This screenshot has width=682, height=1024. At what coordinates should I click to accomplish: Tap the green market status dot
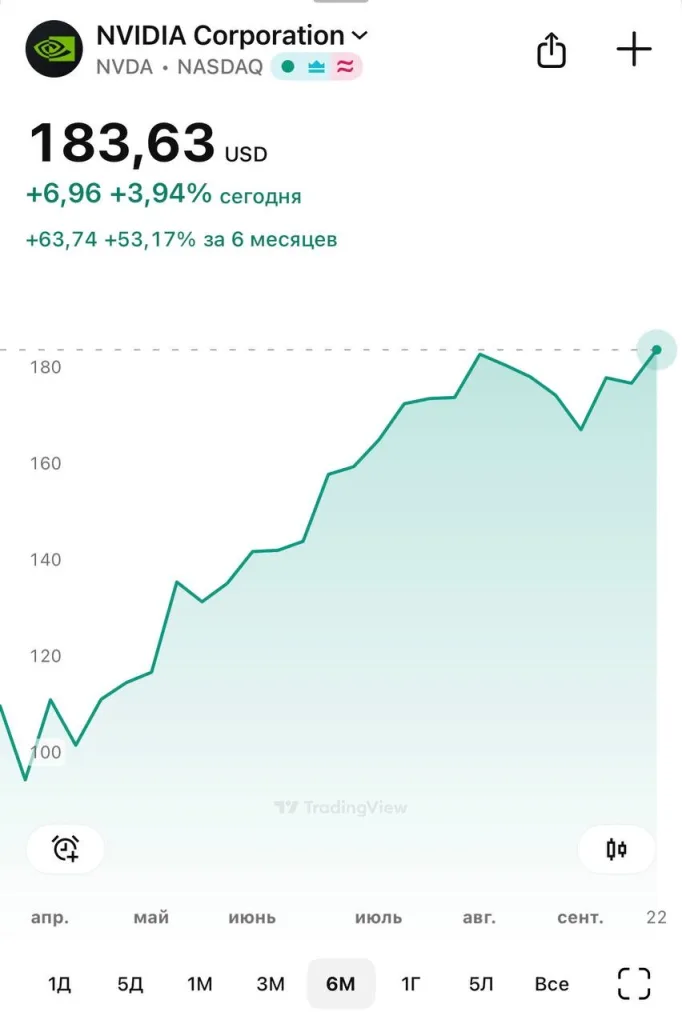pyautogui.click(x=288, y=67)
